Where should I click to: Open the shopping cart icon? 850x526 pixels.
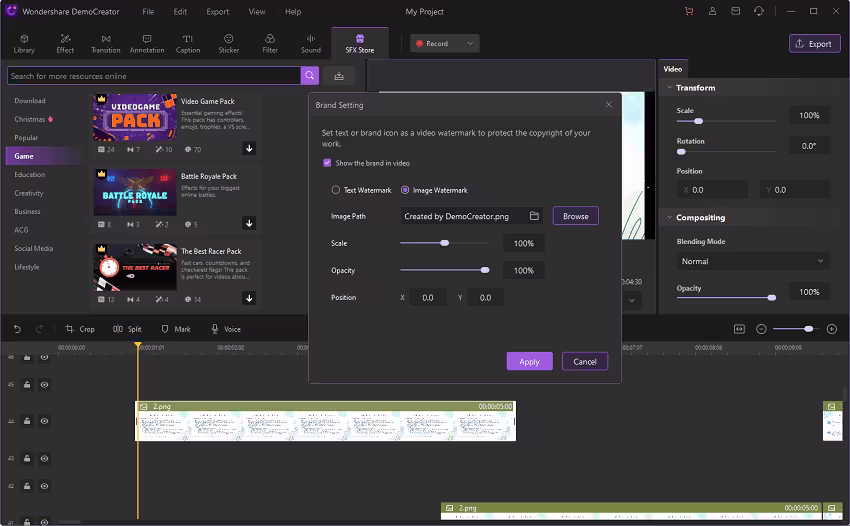click(689, 11)
